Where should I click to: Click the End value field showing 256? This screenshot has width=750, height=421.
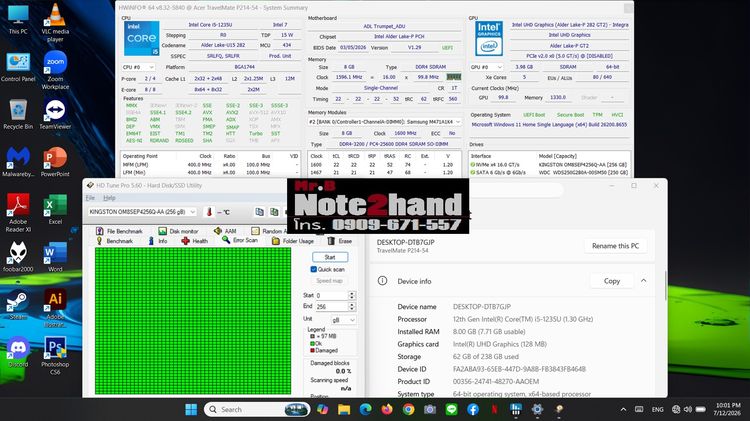click(x=332, y=307)
